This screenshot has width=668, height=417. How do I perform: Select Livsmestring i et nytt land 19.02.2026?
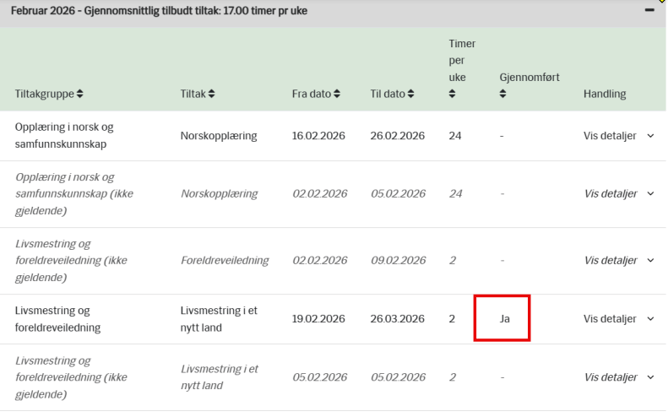219,319
